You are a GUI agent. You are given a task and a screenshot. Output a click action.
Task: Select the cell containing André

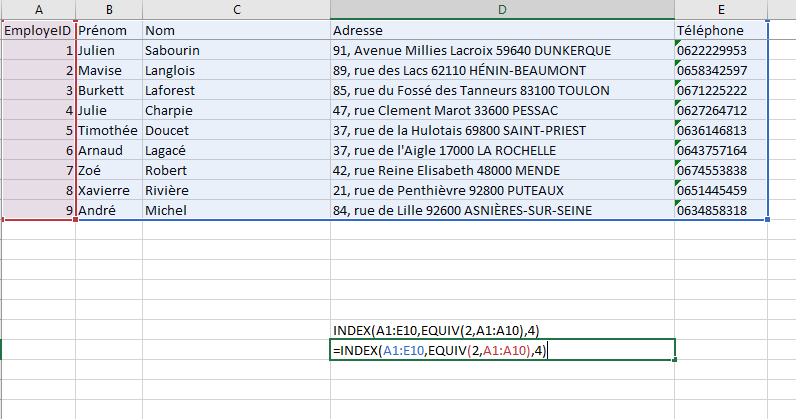pos(109,210)
